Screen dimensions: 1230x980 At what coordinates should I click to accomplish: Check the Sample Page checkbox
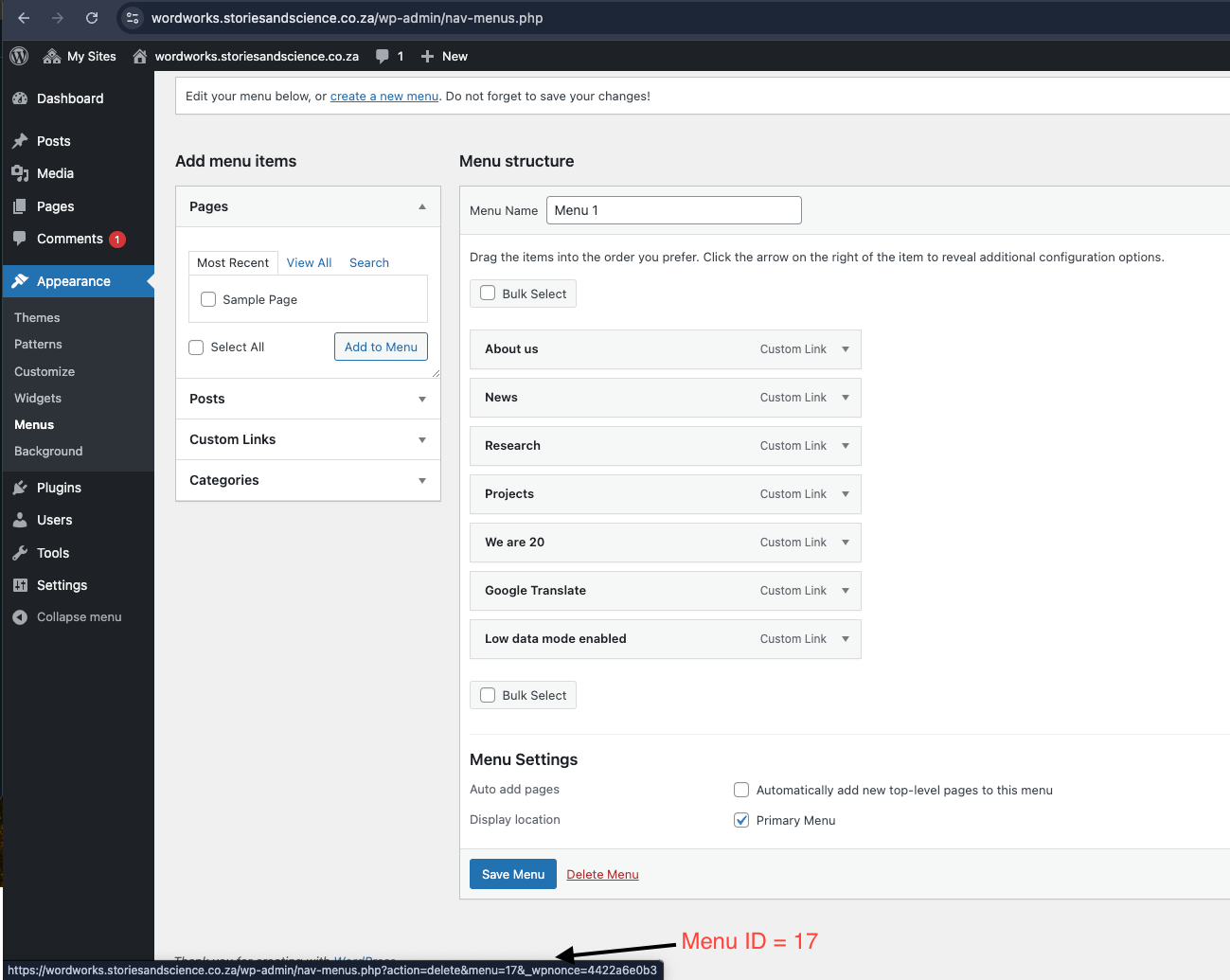208,299
